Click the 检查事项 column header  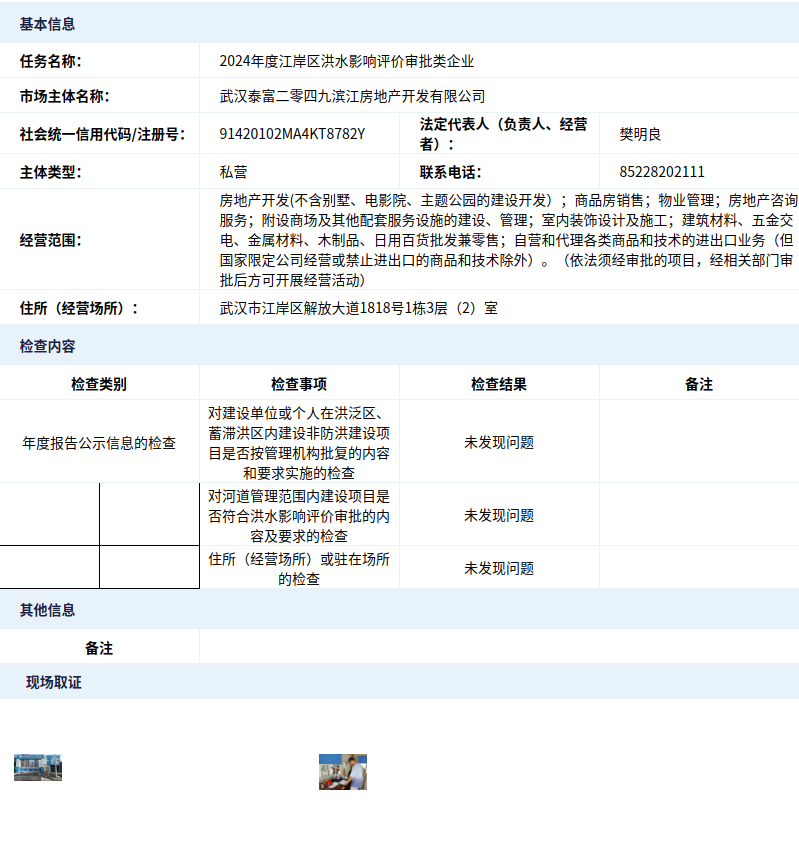point(299,384)
